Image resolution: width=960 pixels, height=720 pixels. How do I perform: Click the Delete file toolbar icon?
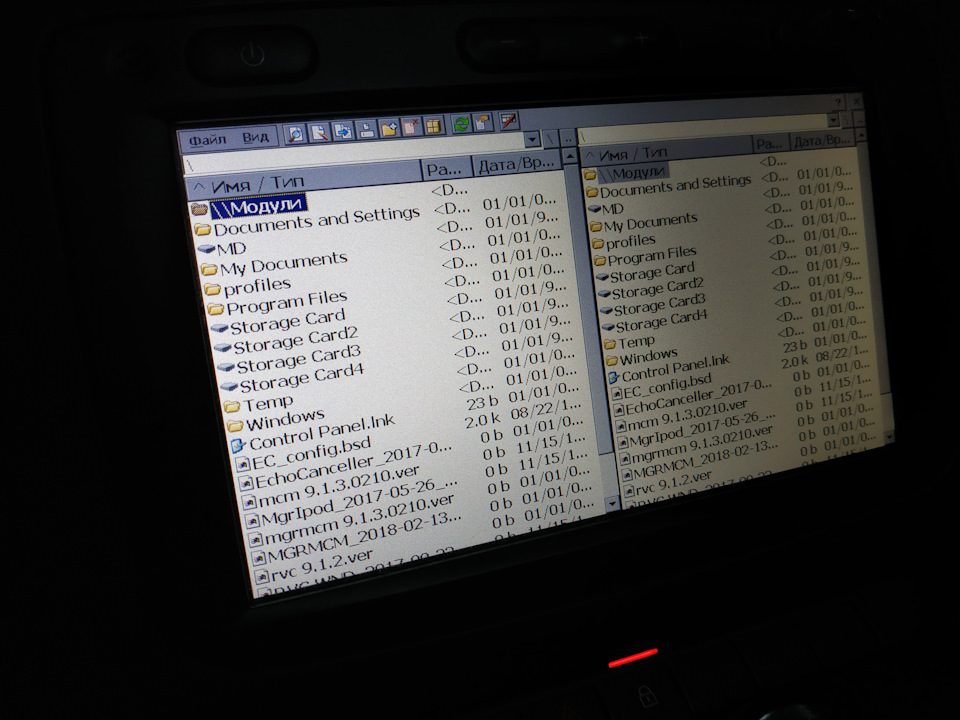pyautogui.click(x=411, y=127)
